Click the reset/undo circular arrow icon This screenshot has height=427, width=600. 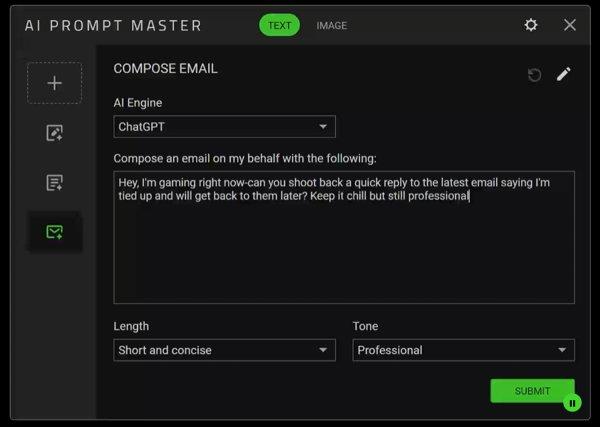535,75
